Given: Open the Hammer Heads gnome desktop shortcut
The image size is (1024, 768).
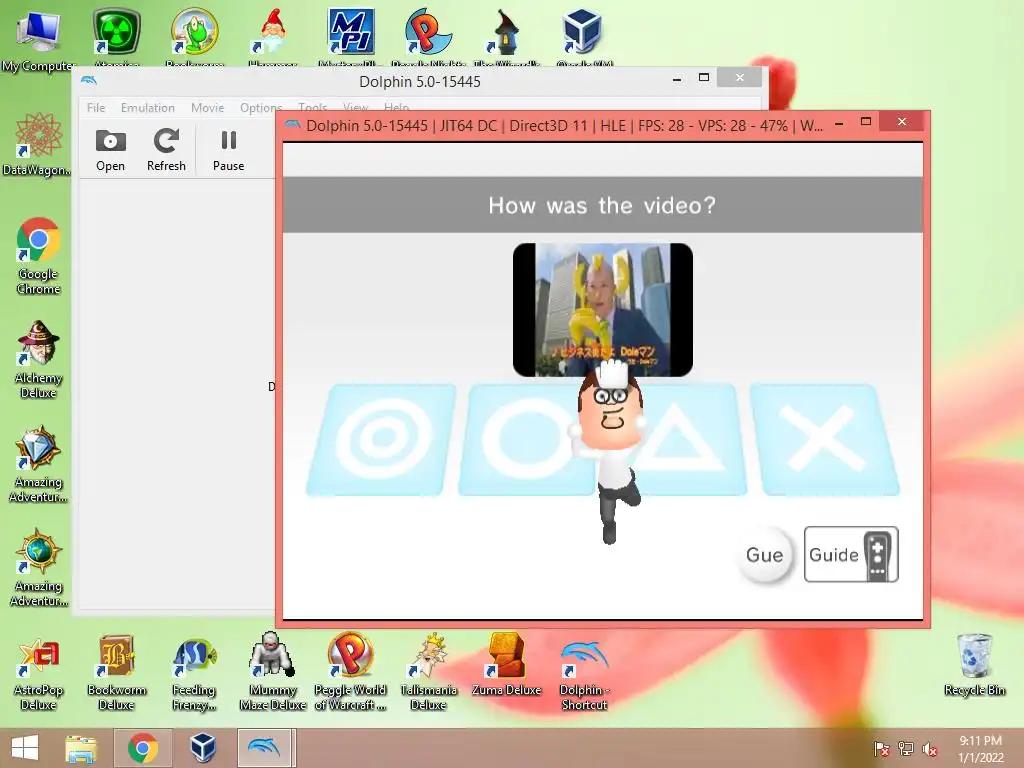Looking at the screenshot, I should coord(273,37).
